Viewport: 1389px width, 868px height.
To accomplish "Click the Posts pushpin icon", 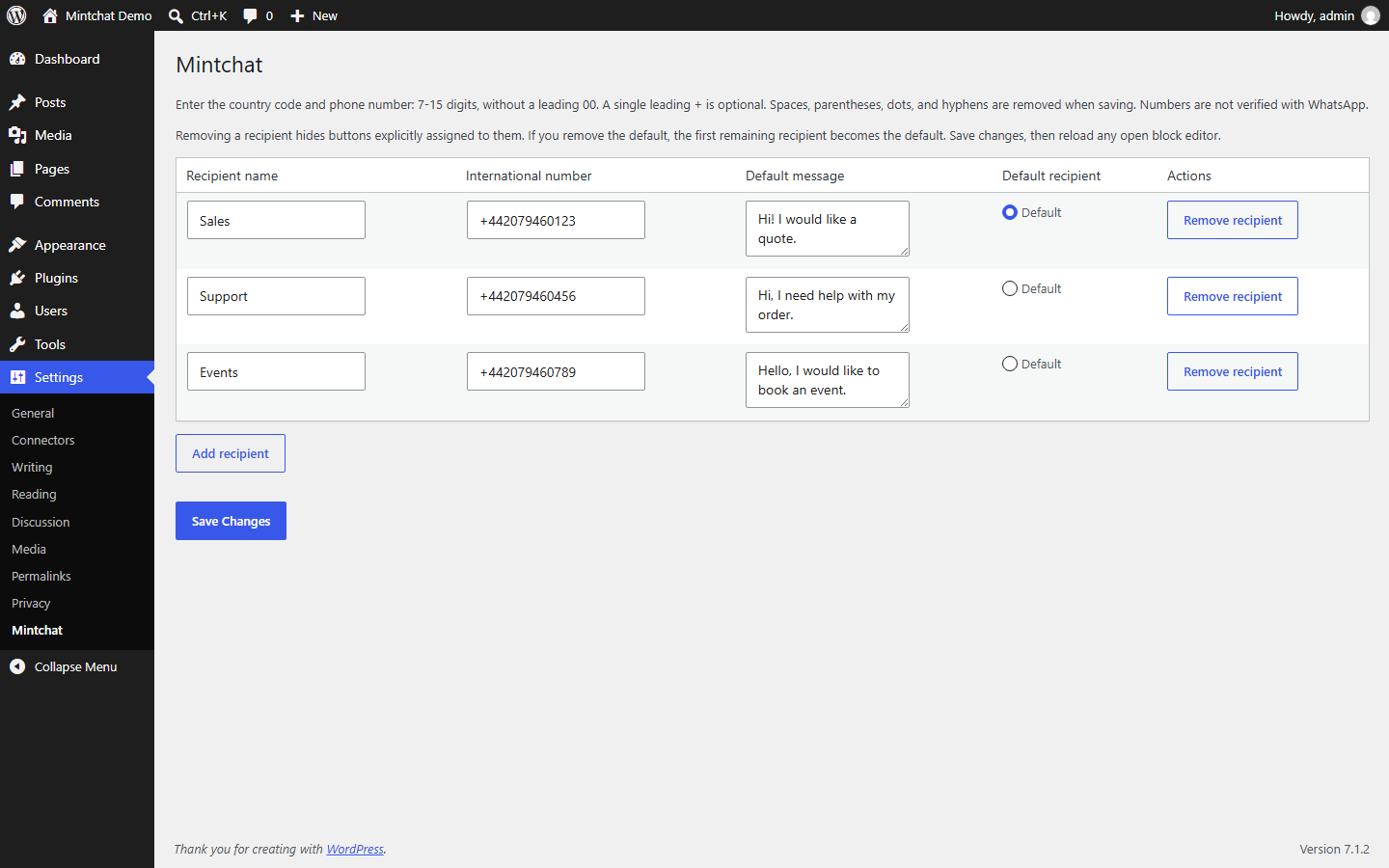I will [x=17, y=102].
